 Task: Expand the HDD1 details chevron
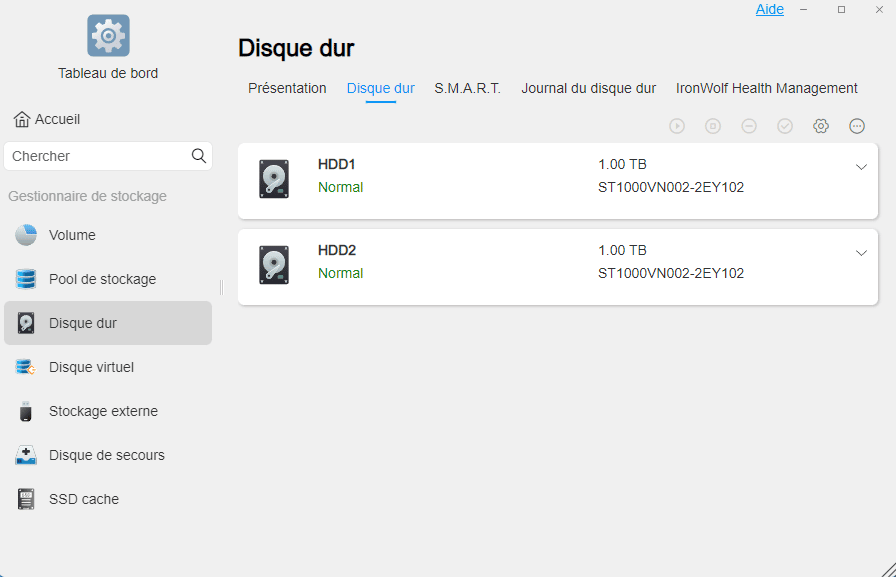[x=861, y=167]
